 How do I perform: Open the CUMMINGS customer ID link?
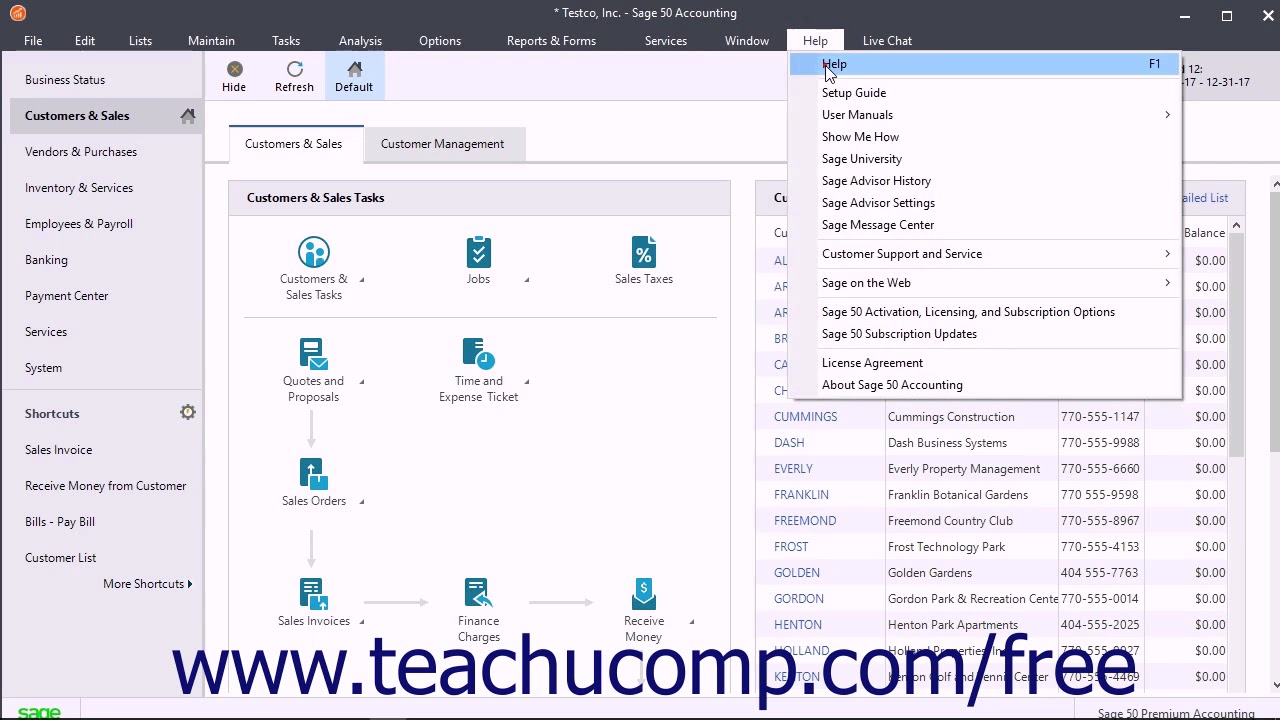[805, 417]
